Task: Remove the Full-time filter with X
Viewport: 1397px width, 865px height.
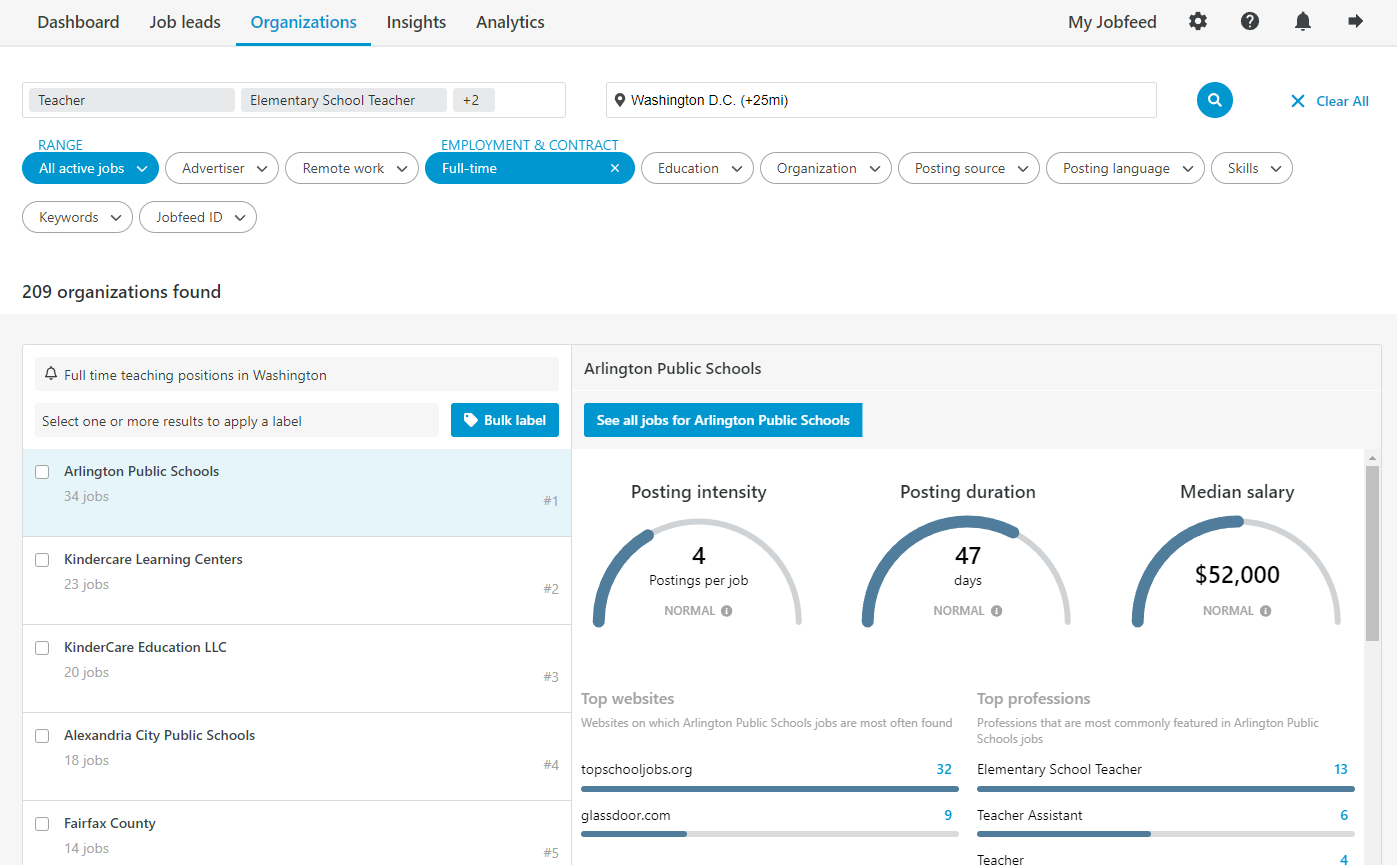Action: click(x=615, y=168)
